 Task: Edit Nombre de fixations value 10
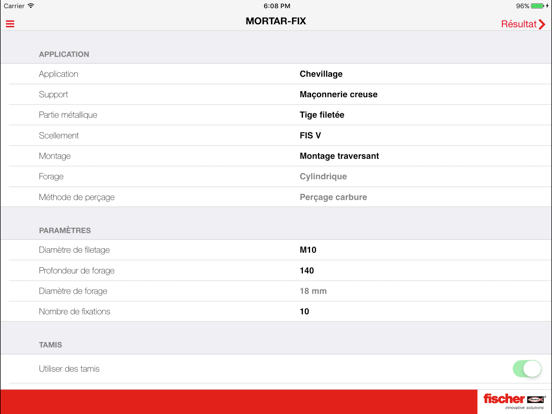point(304,312)
